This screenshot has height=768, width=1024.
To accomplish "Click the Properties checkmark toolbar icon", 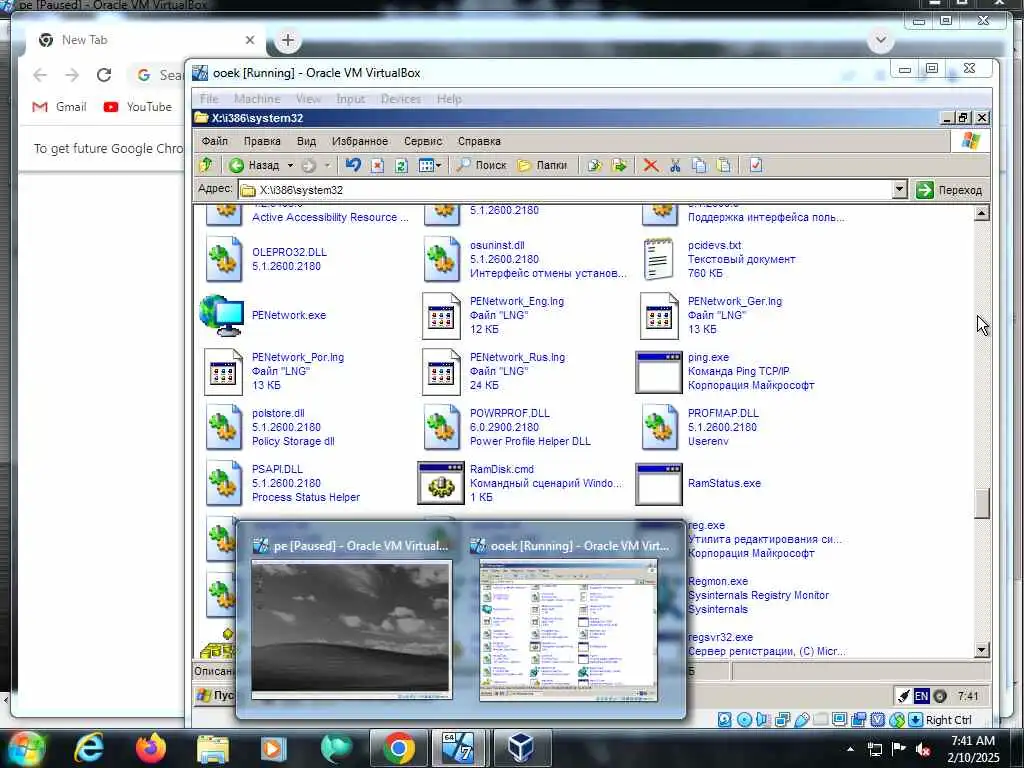I will (x=756, y=165).
